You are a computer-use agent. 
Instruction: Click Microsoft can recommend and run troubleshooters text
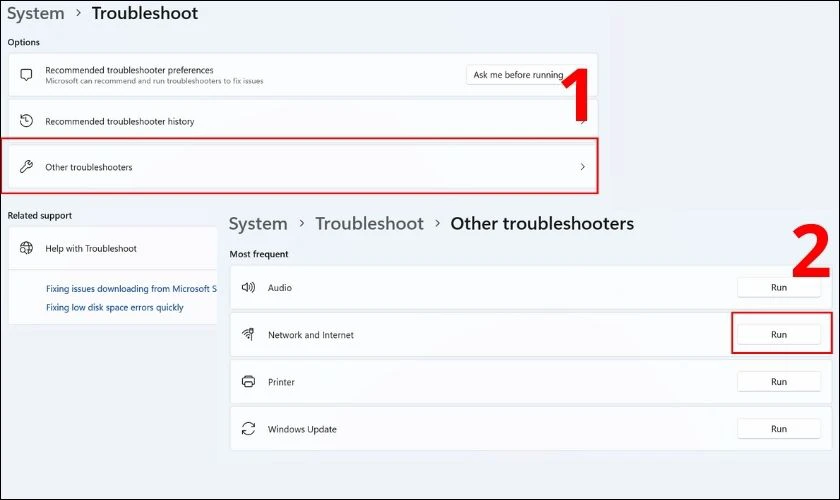click(154, 81)
